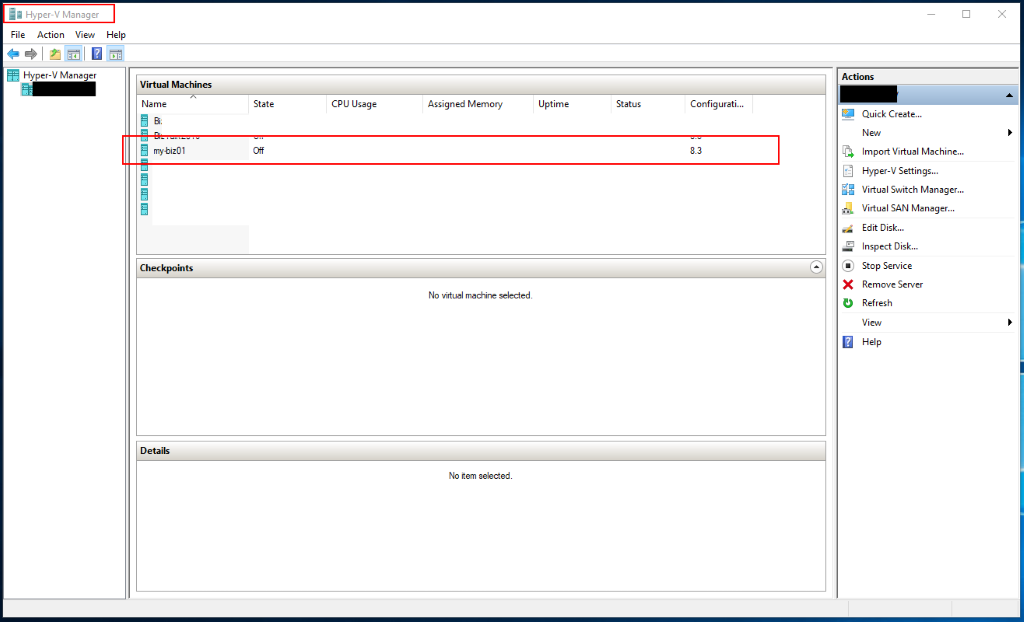Sort by the Configuration column header
The image size is (1024, 622).
(x=719, y=104)
